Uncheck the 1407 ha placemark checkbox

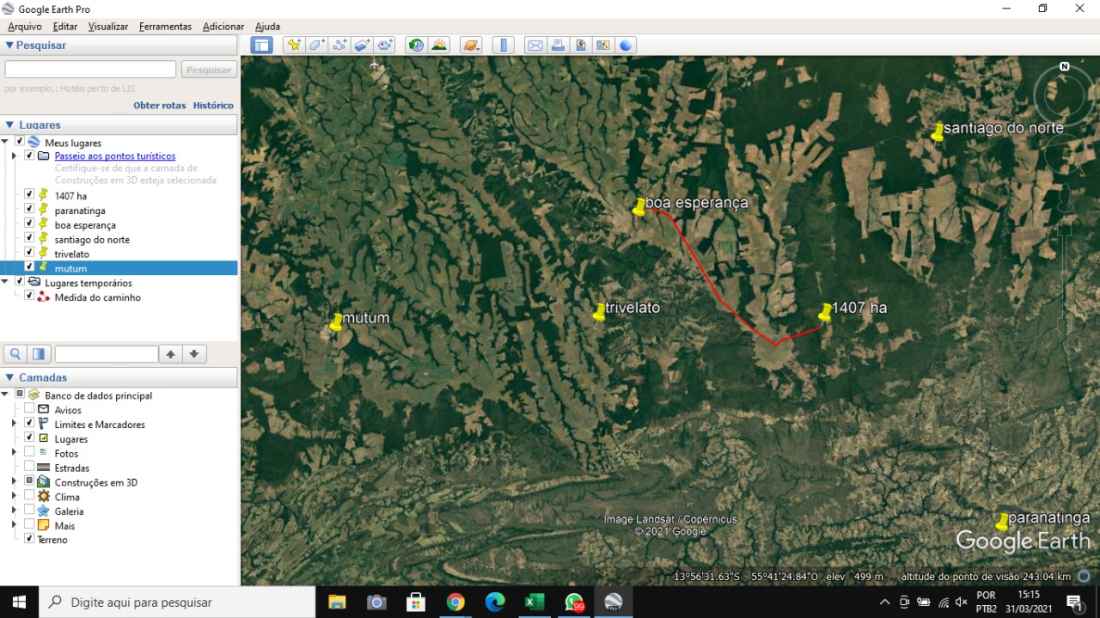(x=29, y=194)
